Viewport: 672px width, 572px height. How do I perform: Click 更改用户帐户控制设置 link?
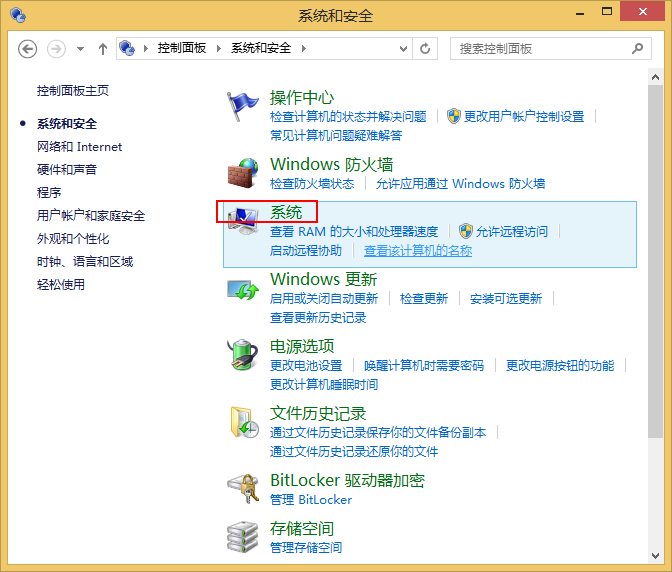coord(524,116)
